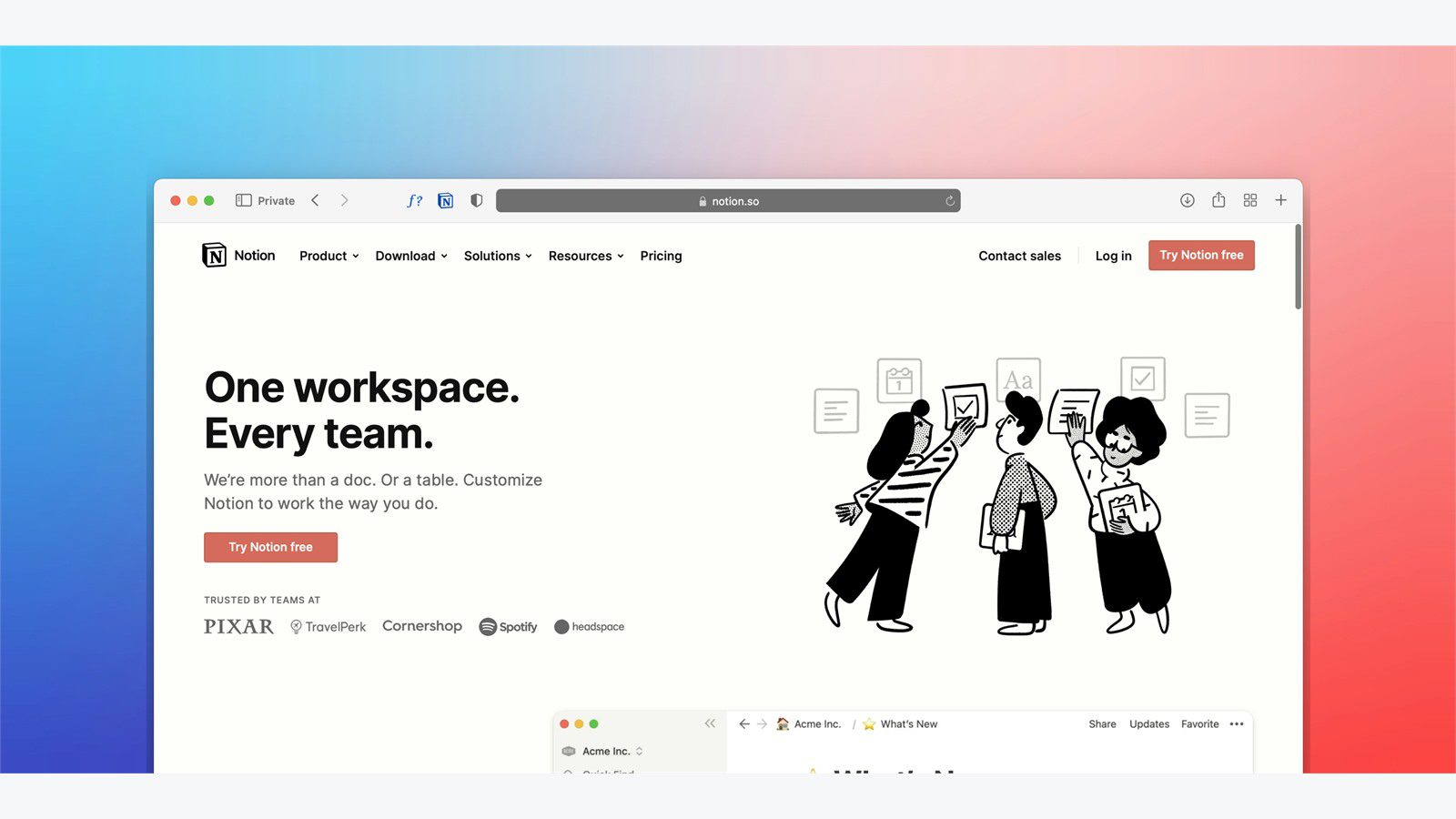Click Try Notion free in the navbar
This screenshot has height=819, width=1456.
[1201, 255]
